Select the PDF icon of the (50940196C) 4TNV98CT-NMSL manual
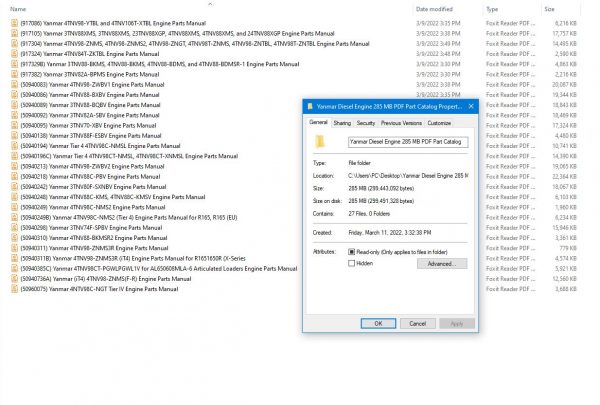This screenshot has height=405, width=600. [15, 156]
